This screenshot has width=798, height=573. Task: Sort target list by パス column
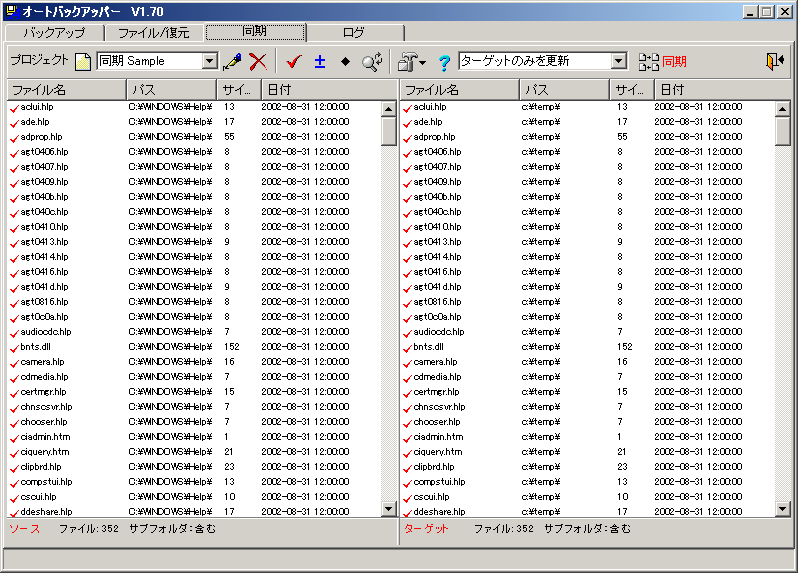pos(564,90)
